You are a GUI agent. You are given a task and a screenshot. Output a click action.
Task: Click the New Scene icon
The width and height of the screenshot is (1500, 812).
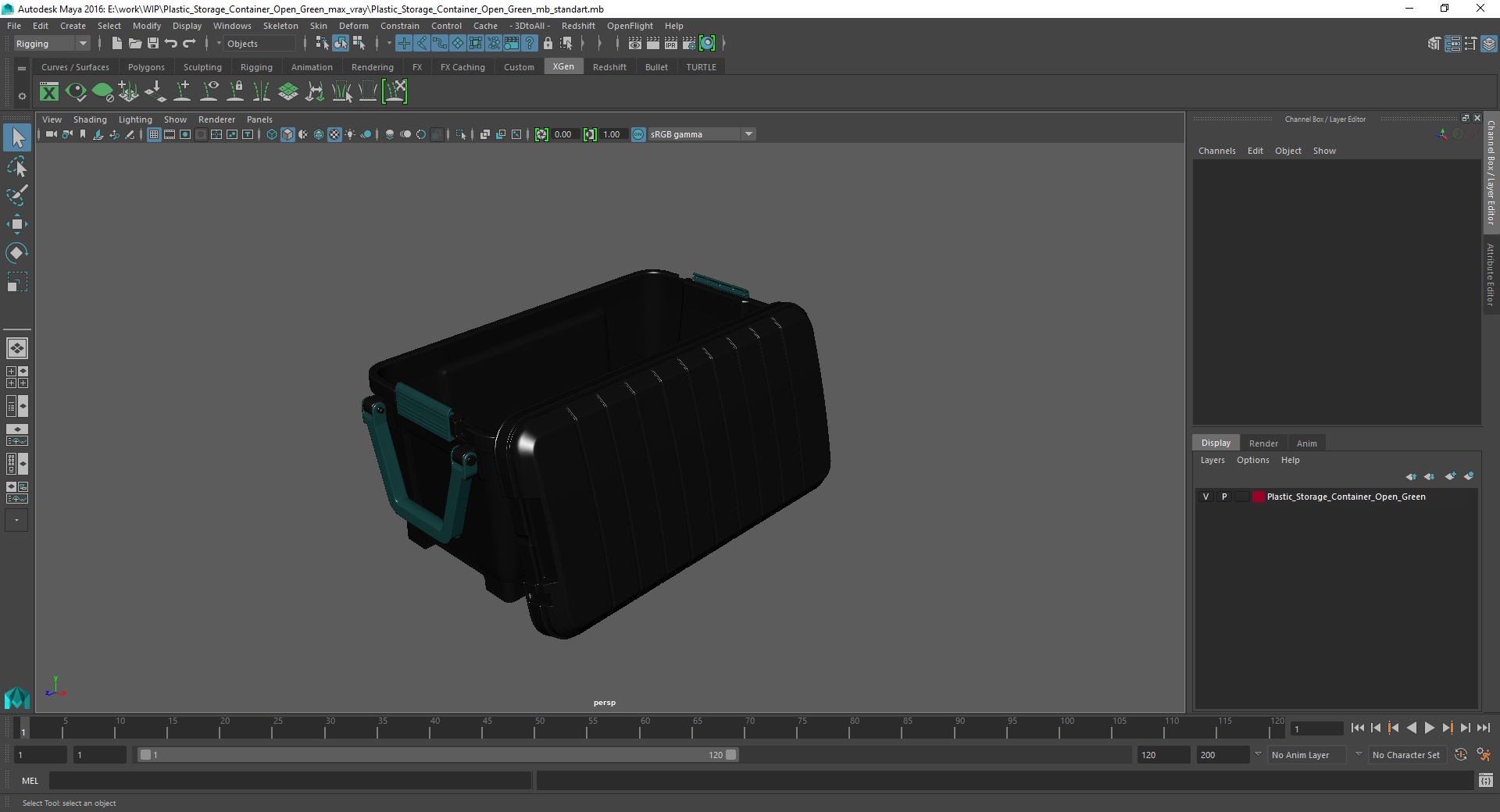point(116,44)
